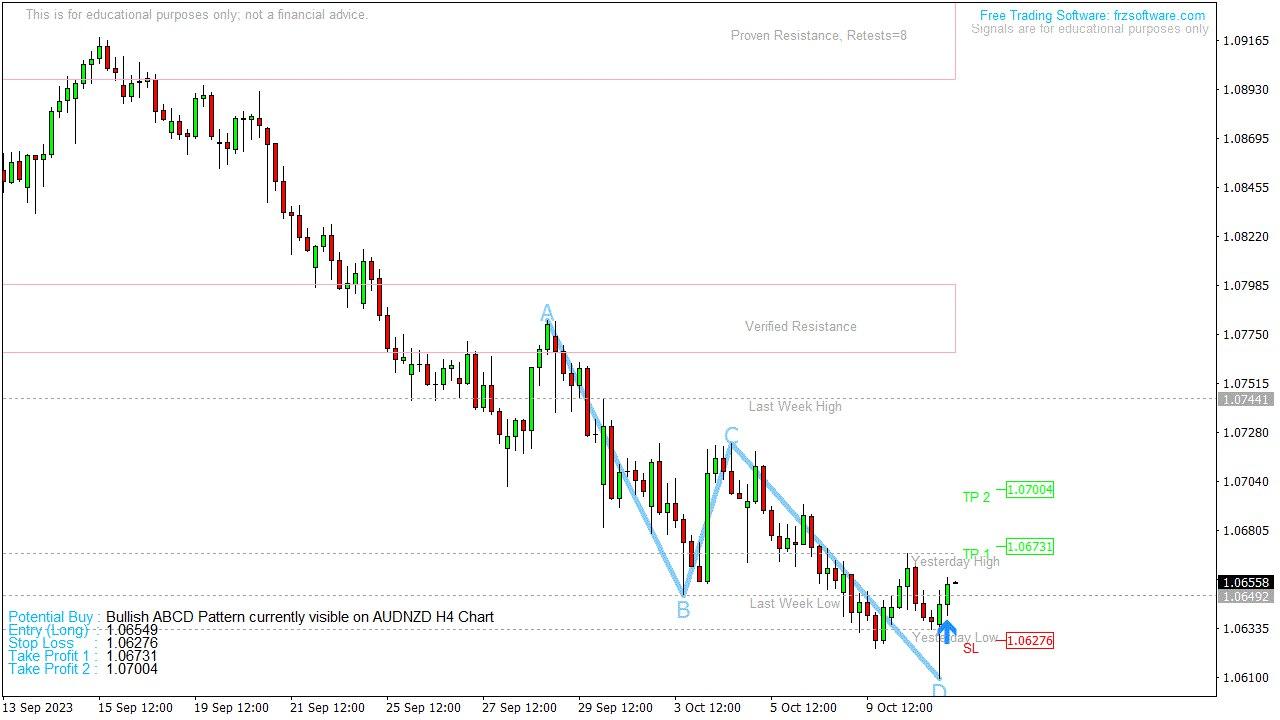Click the blue buy arrow near point D
This screenshot has height=720, width=1280.
point(946,631)
